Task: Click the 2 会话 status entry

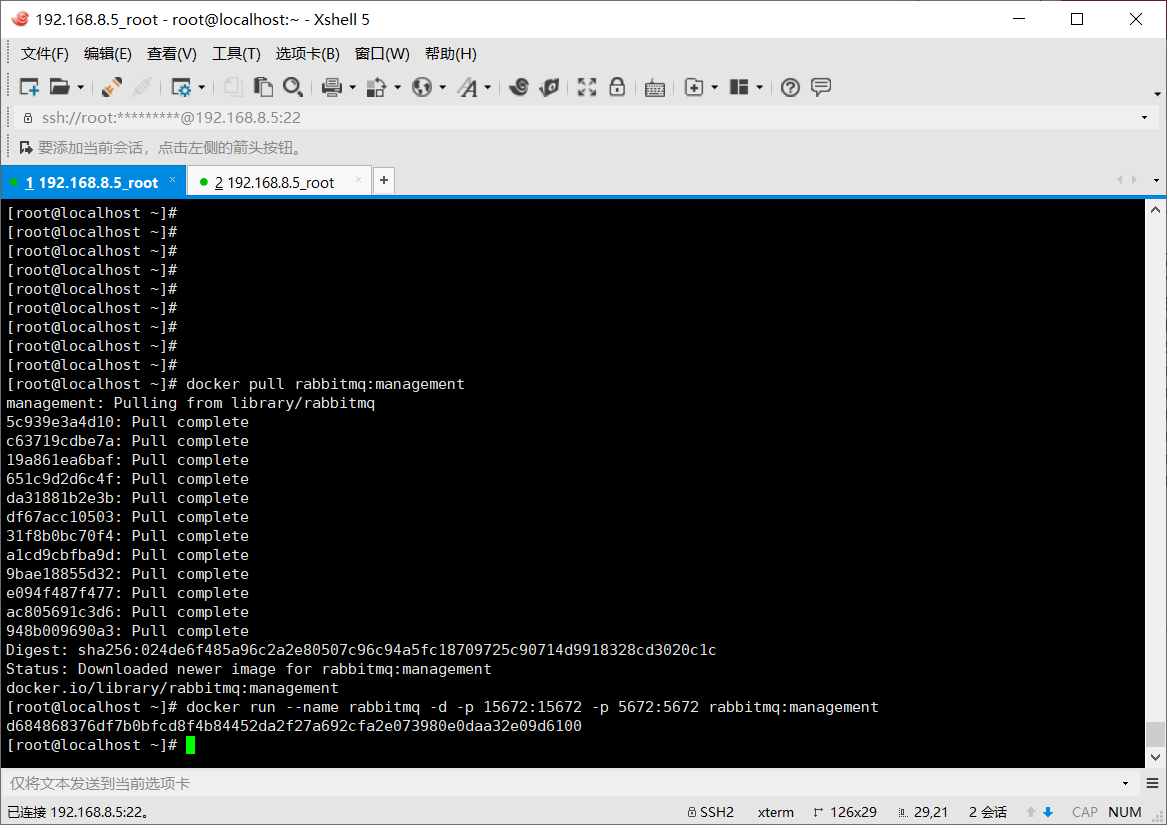Action: click(988, 812)
